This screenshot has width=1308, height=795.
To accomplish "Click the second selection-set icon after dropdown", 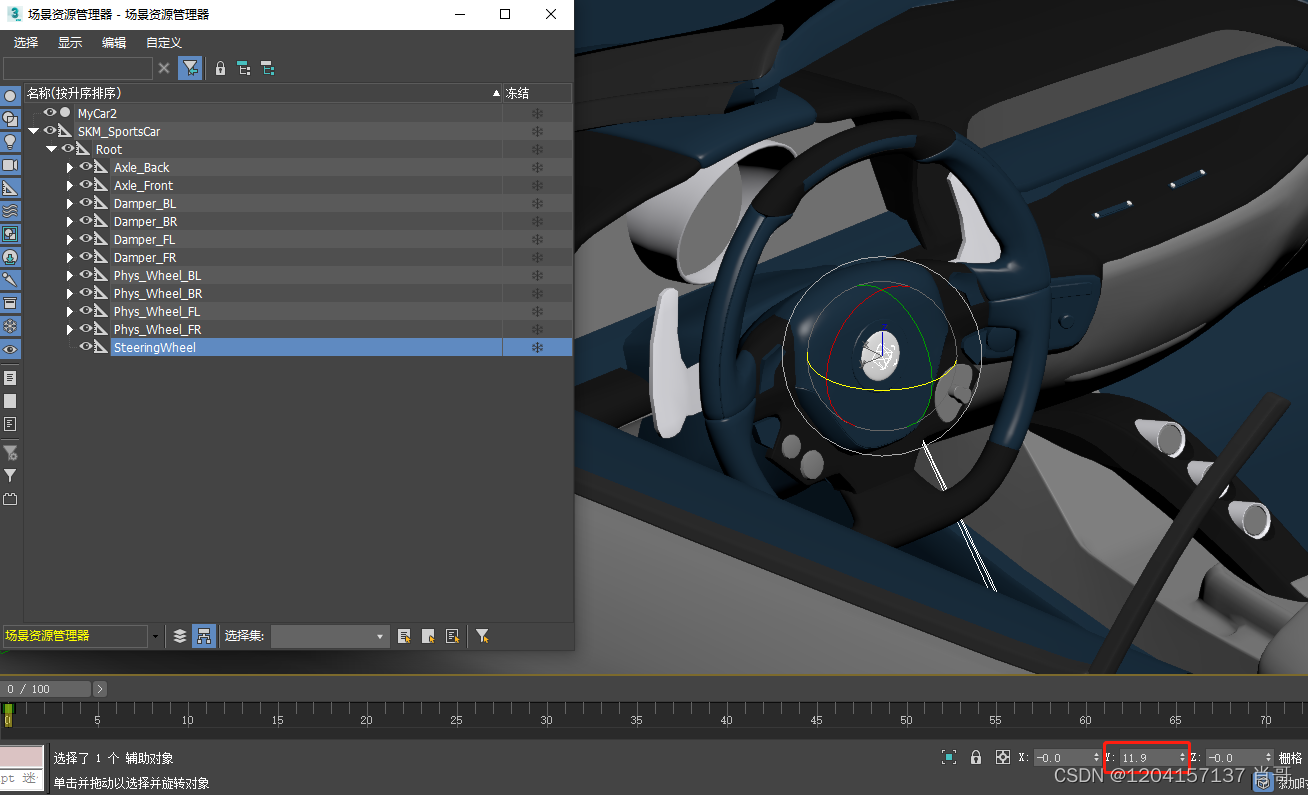I will (x=428, y=636).
